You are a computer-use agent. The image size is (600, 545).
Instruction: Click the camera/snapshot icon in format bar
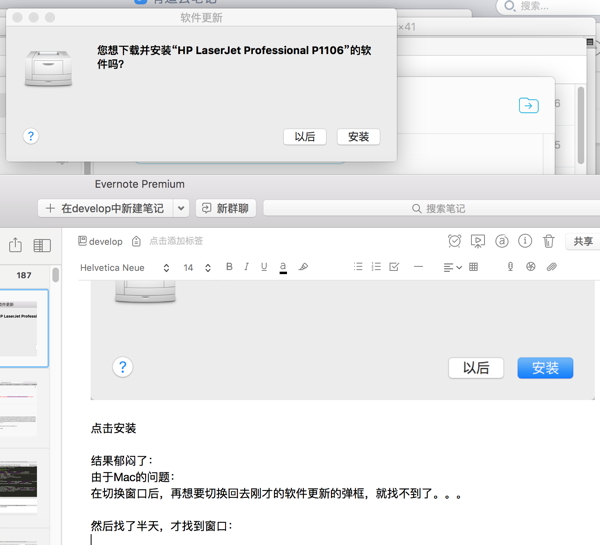pos(531,267)
